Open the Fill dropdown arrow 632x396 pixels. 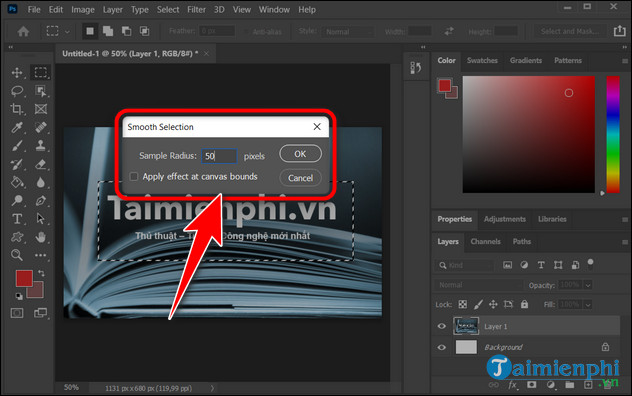click(x=588, y=304)
